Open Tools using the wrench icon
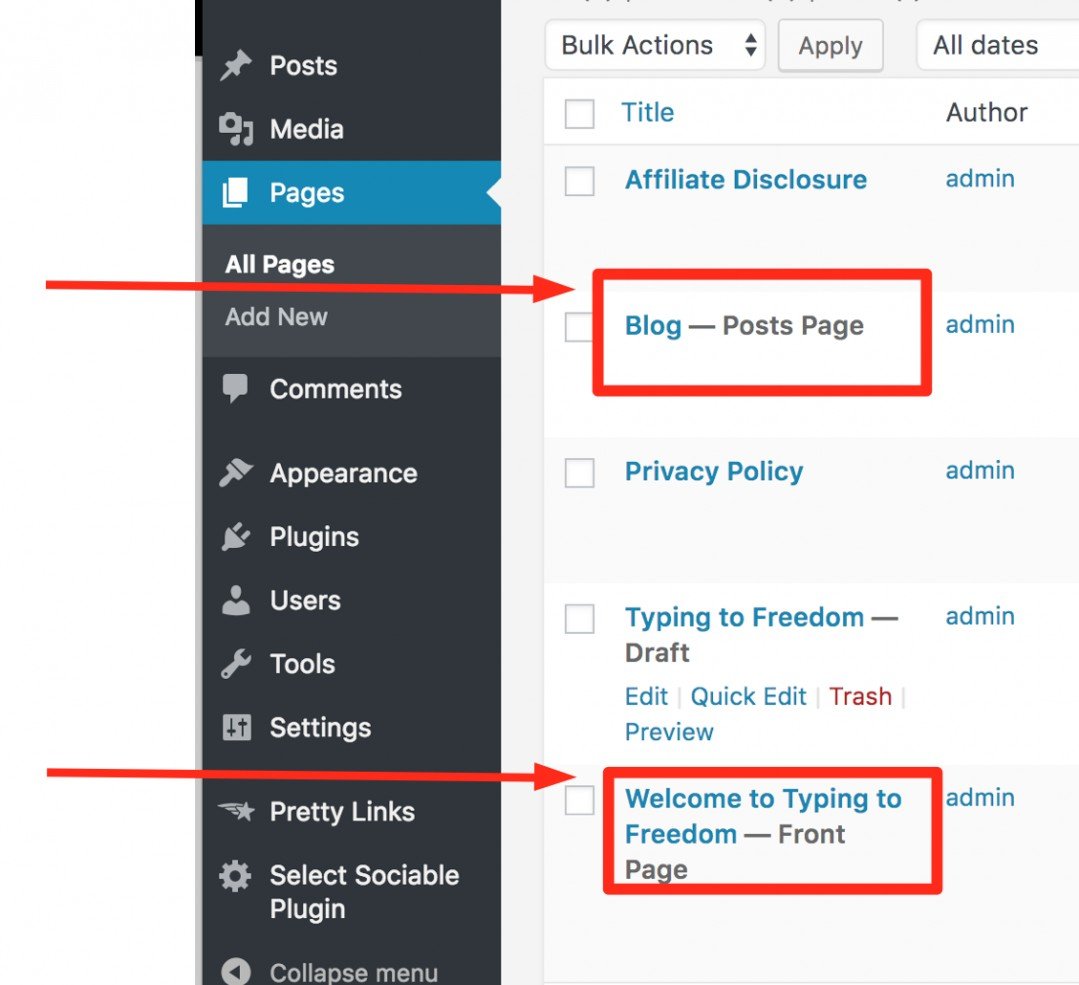Viewport: 1079px width, 985px height. [233, 663]
